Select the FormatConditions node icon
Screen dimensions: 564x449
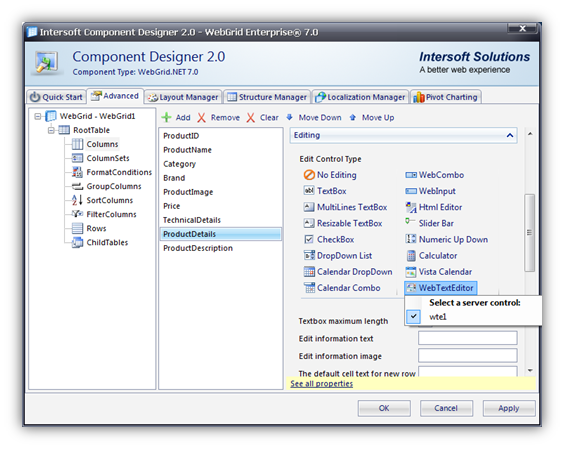click(x=77, y=172)
